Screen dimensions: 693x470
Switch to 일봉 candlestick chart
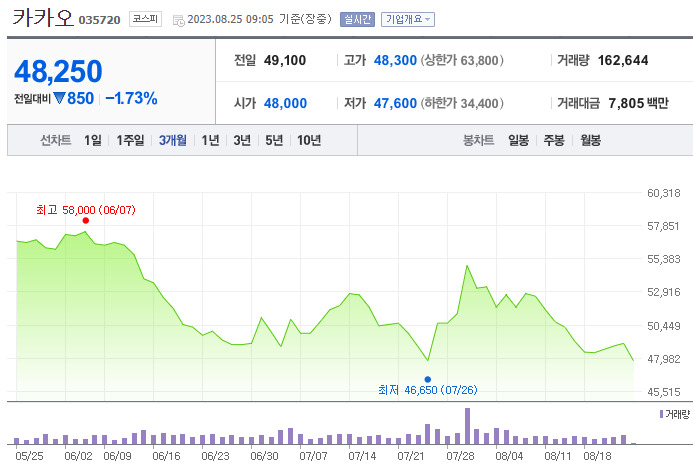click(x=518, y=140)
